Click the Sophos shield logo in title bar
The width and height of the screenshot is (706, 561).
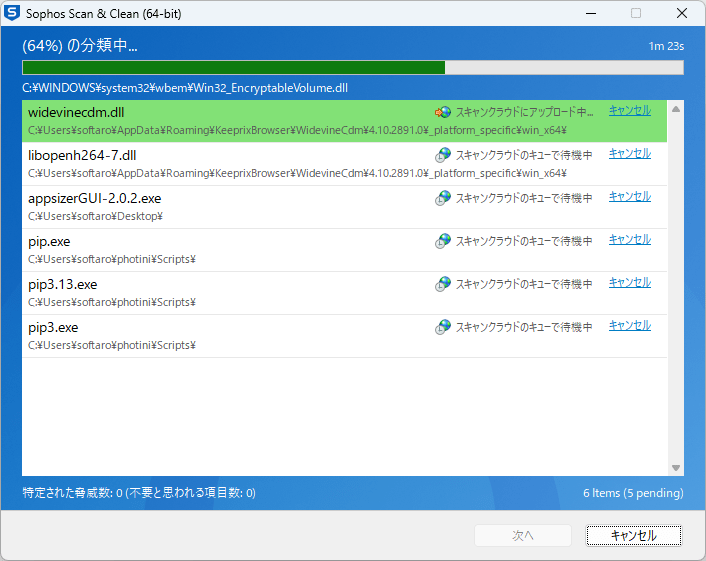click(x=12, y=13)
